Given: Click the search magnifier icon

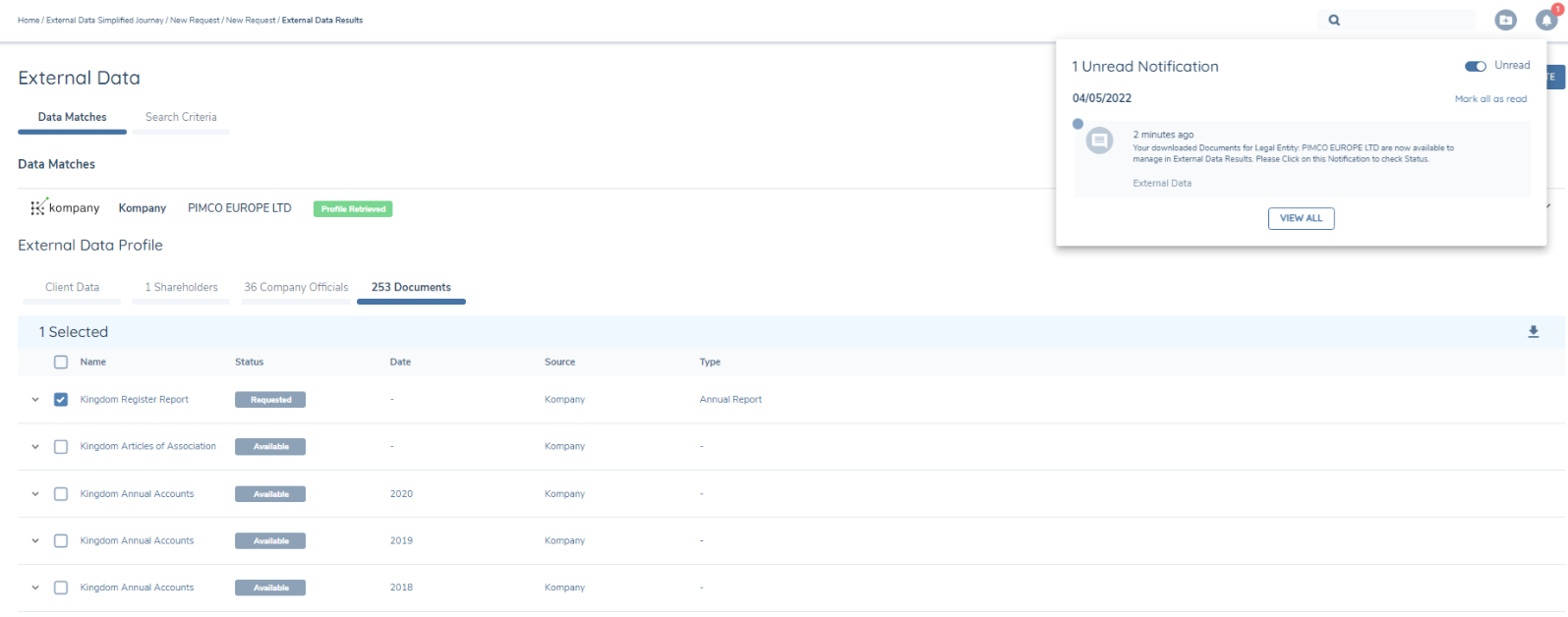Looking at the screenshot, I should (1334, 20).
